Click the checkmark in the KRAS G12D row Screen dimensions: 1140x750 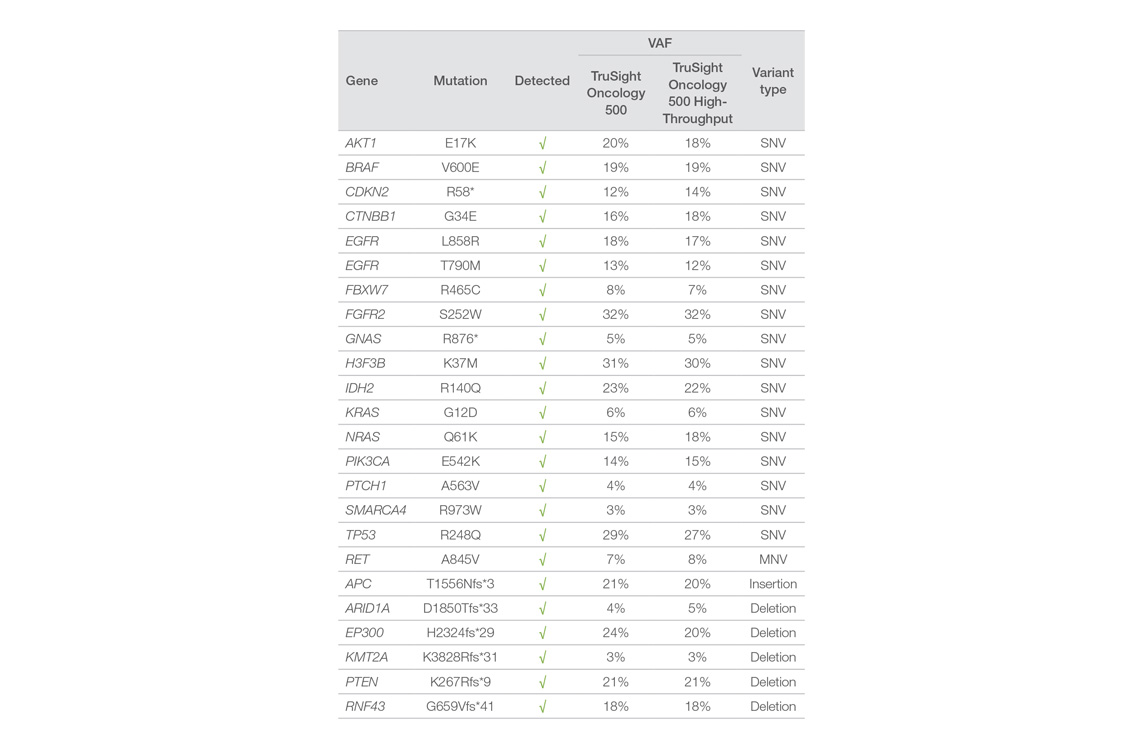click(542, 413)
